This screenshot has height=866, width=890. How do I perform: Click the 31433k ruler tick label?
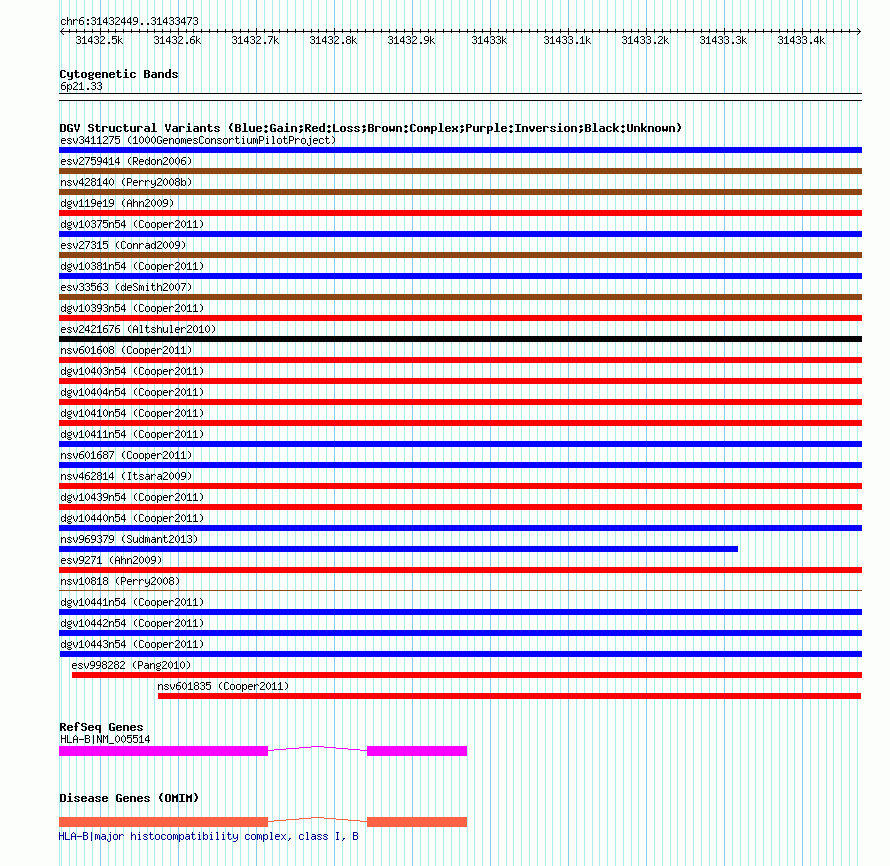pyautogui.click(x=489, y=40)
